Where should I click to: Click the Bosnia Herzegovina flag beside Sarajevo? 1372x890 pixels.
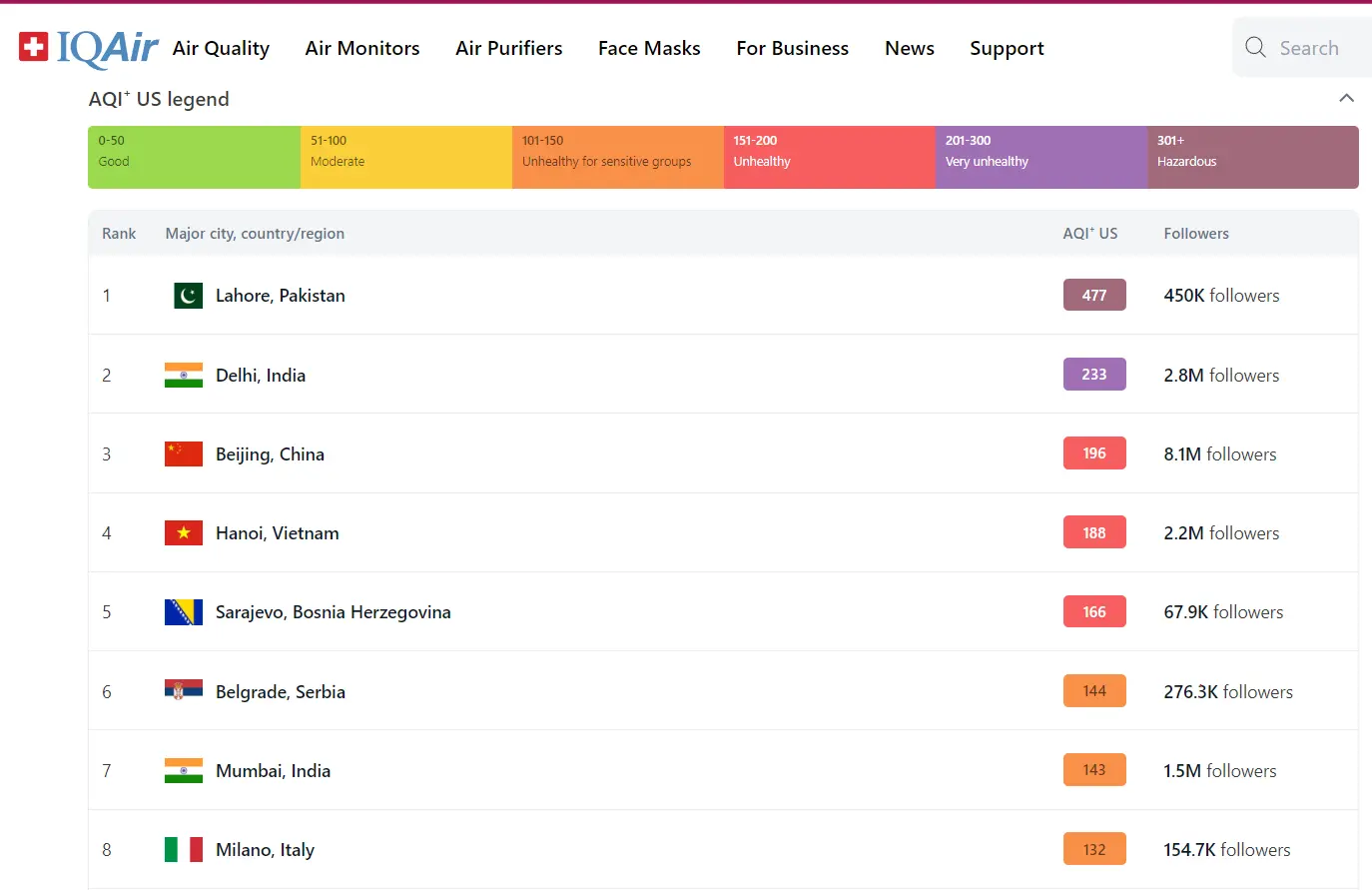point(184,612)
